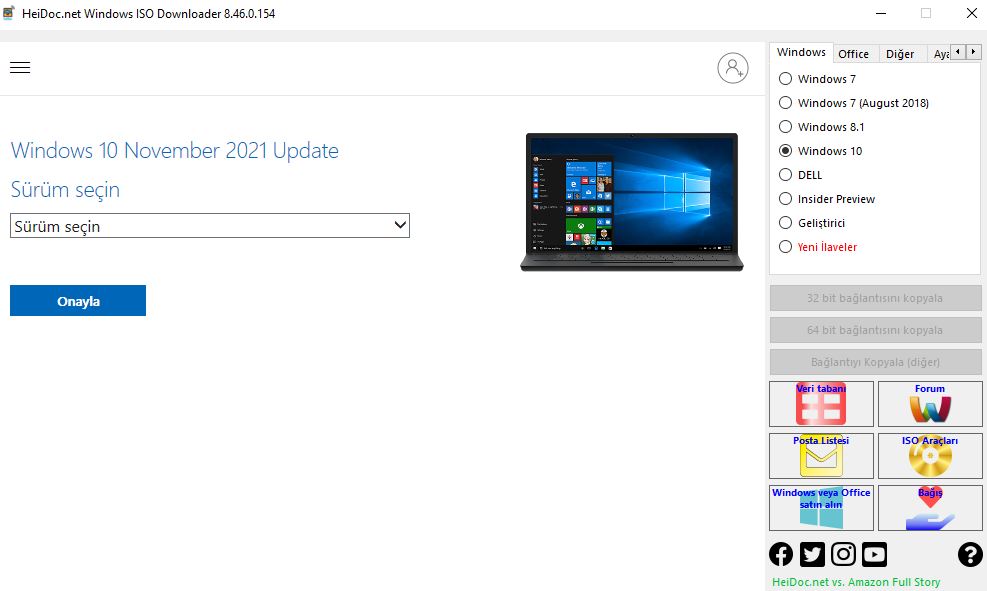Select the Windows 10 radio button
Screen dimensions: 987x591
point(786,150)
